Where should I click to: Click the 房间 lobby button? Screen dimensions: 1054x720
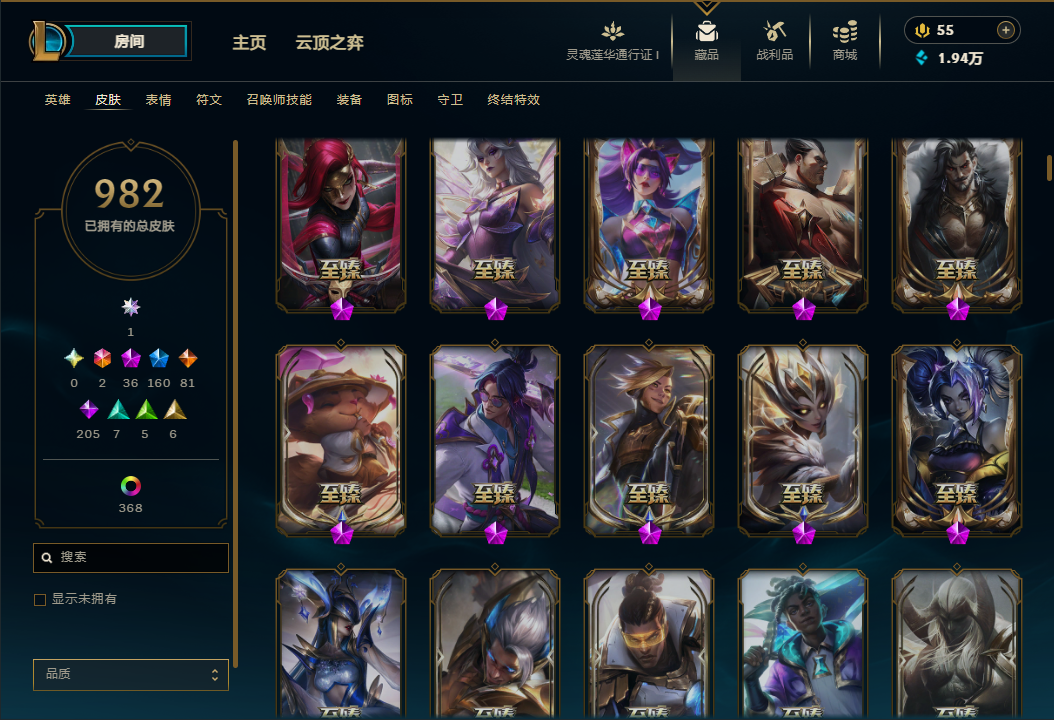click(128, 41)
